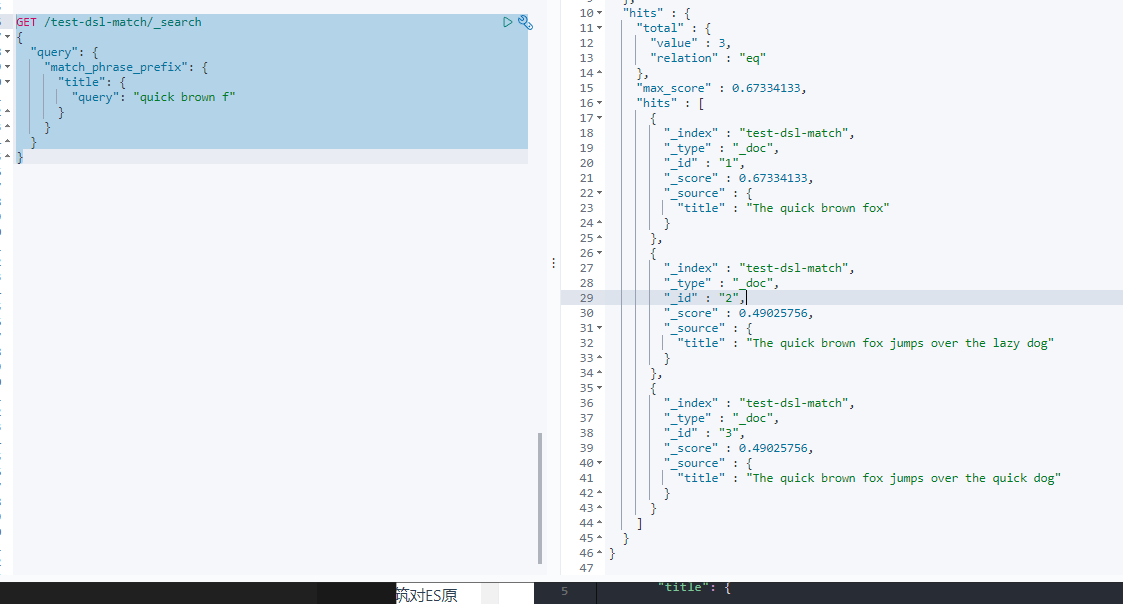Click the "max_score" : 0.67334133 line
This screenshot has height=604, width=1123.
[x=722, y=88]
